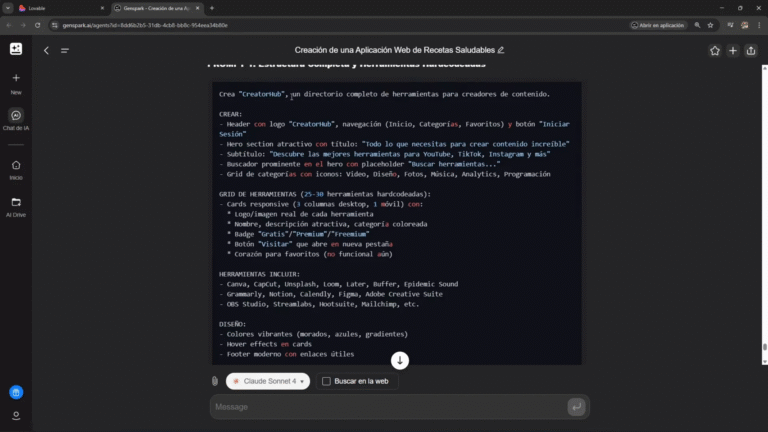The image size is (768, 432).
Task: Bookmark this page with star icon
Action: click(710, 25)
